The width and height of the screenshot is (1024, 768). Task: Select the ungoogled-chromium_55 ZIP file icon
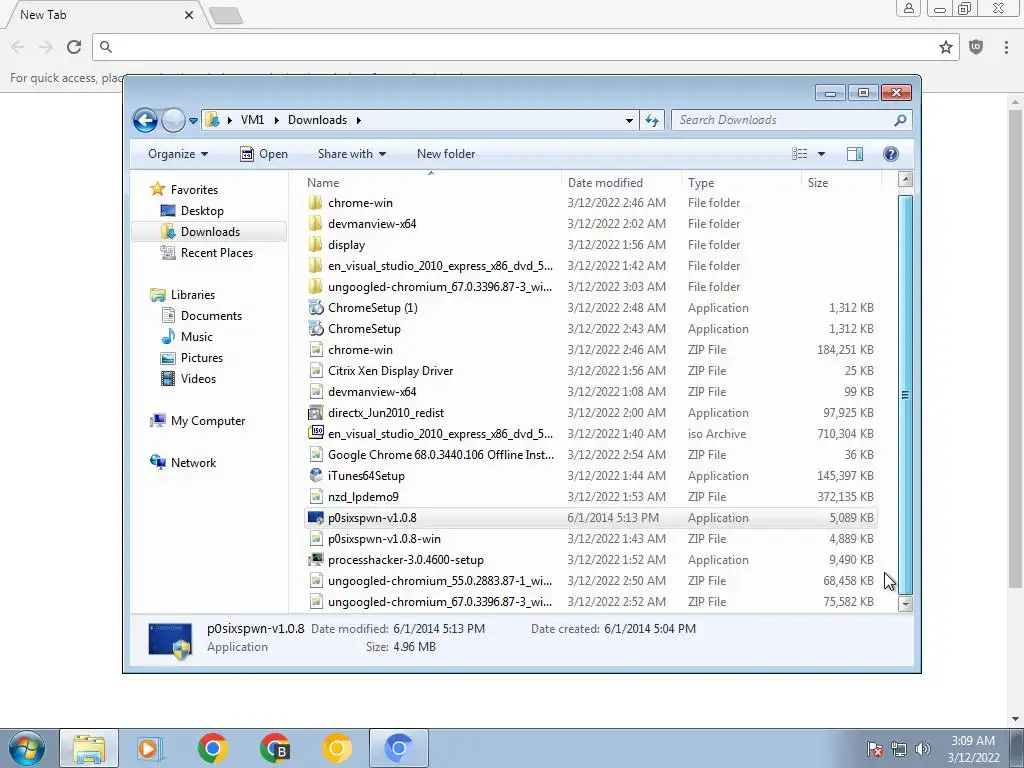pos(315,581)
